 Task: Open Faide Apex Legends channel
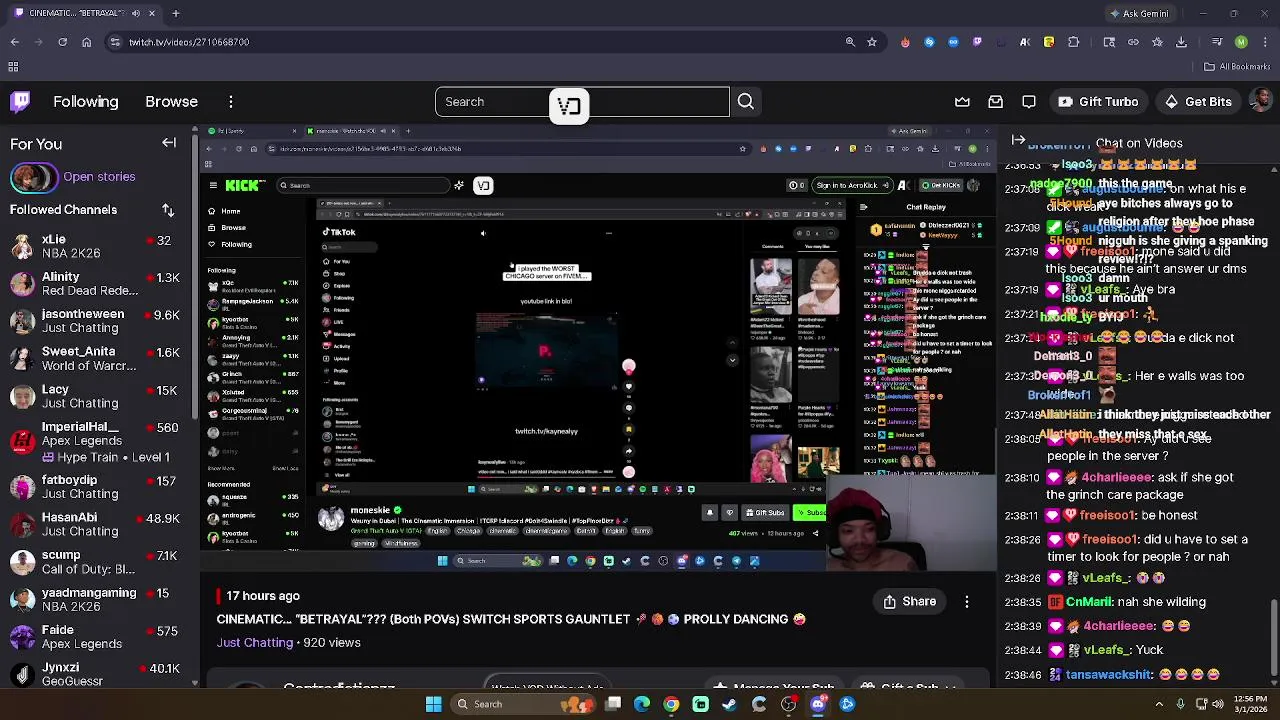tap(97, 637)
